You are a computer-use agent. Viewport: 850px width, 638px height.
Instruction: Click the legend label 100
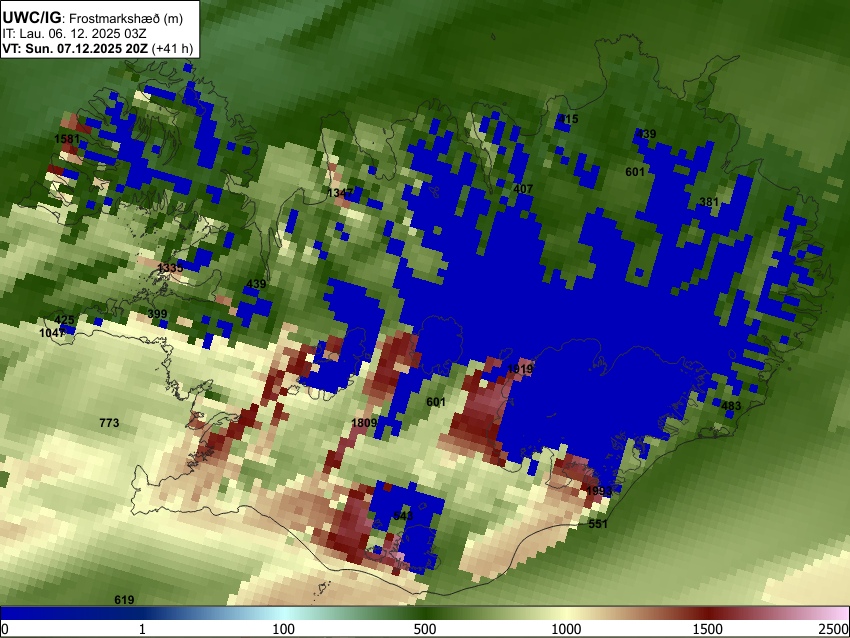pyautogui.click(x=284, y=629)
